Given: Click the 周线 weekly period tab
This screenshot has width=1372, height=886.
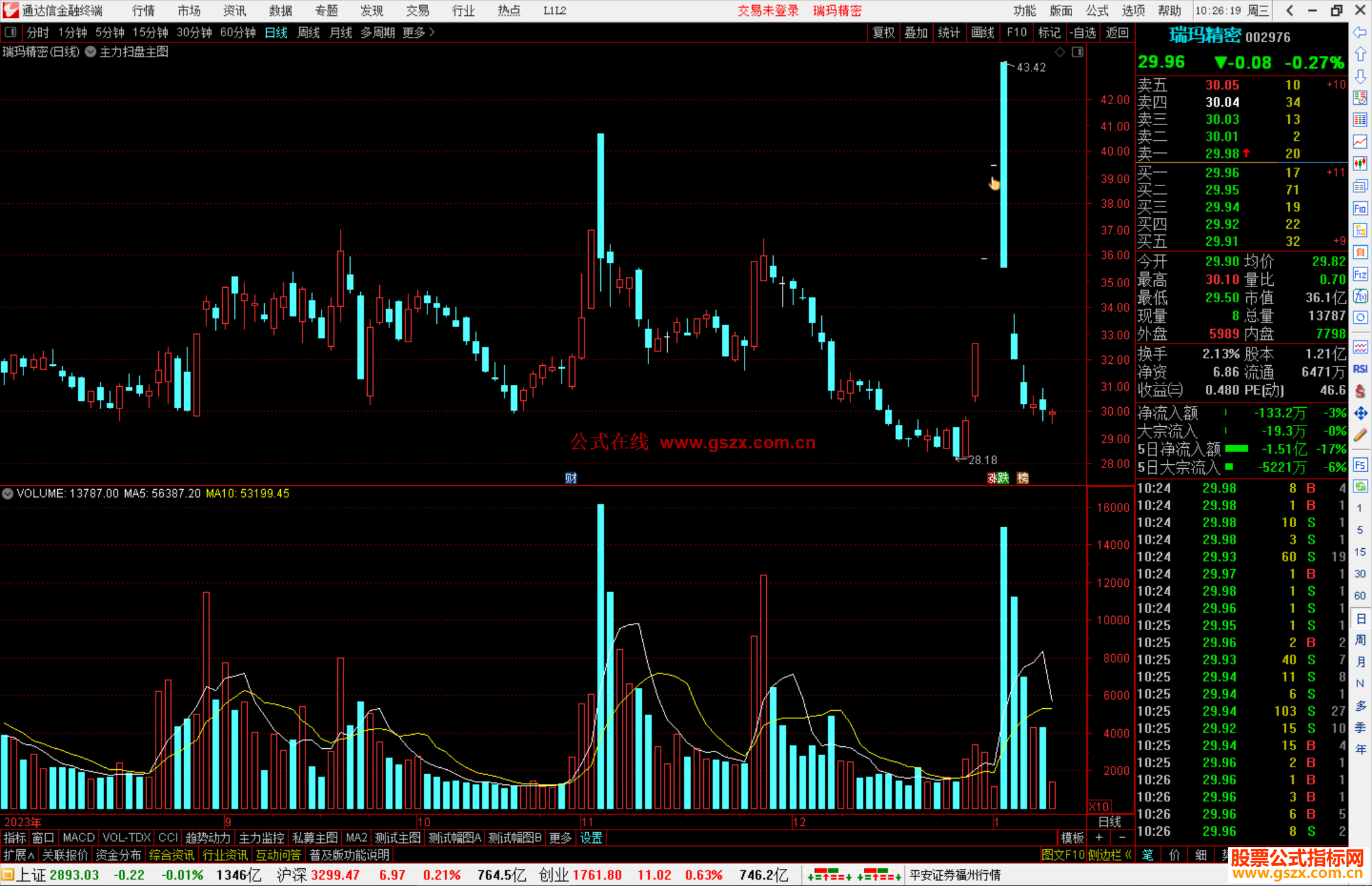Looking at the screenshot, I should [309, 32].
